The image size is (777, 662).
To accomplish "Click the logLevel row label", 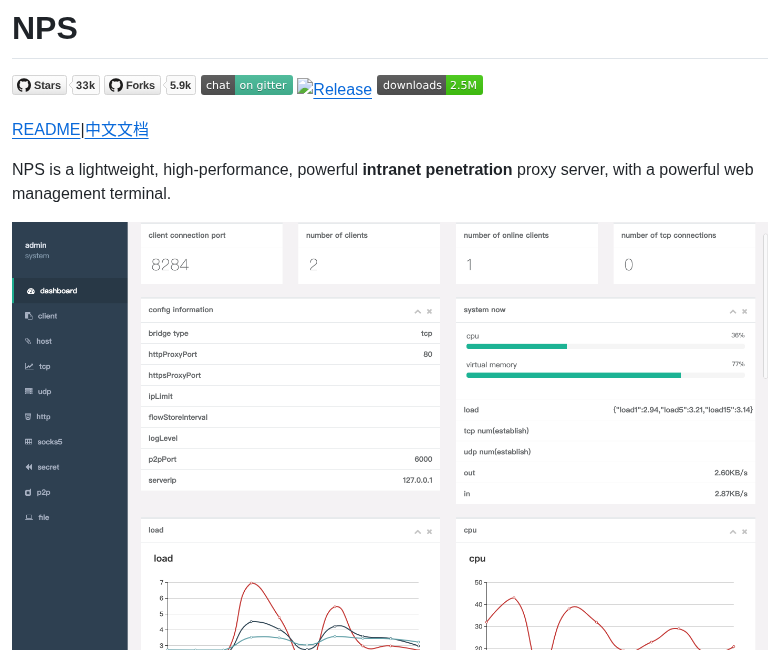I will pyautogui.click(x=163, y=439).
